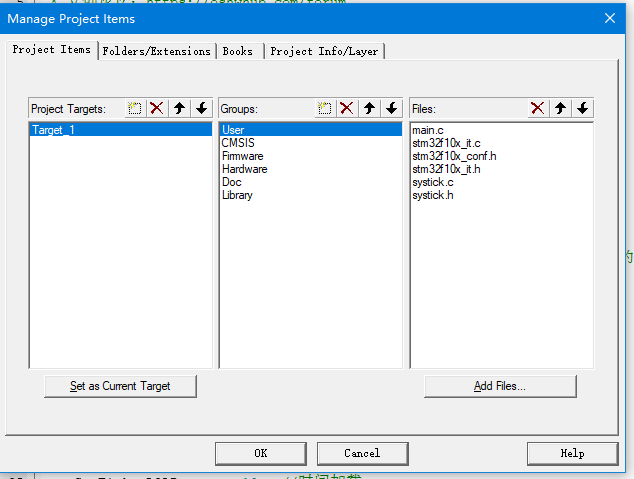Switch to Project Items tab
The image size is (634, 479).
[x=52, y=50]
